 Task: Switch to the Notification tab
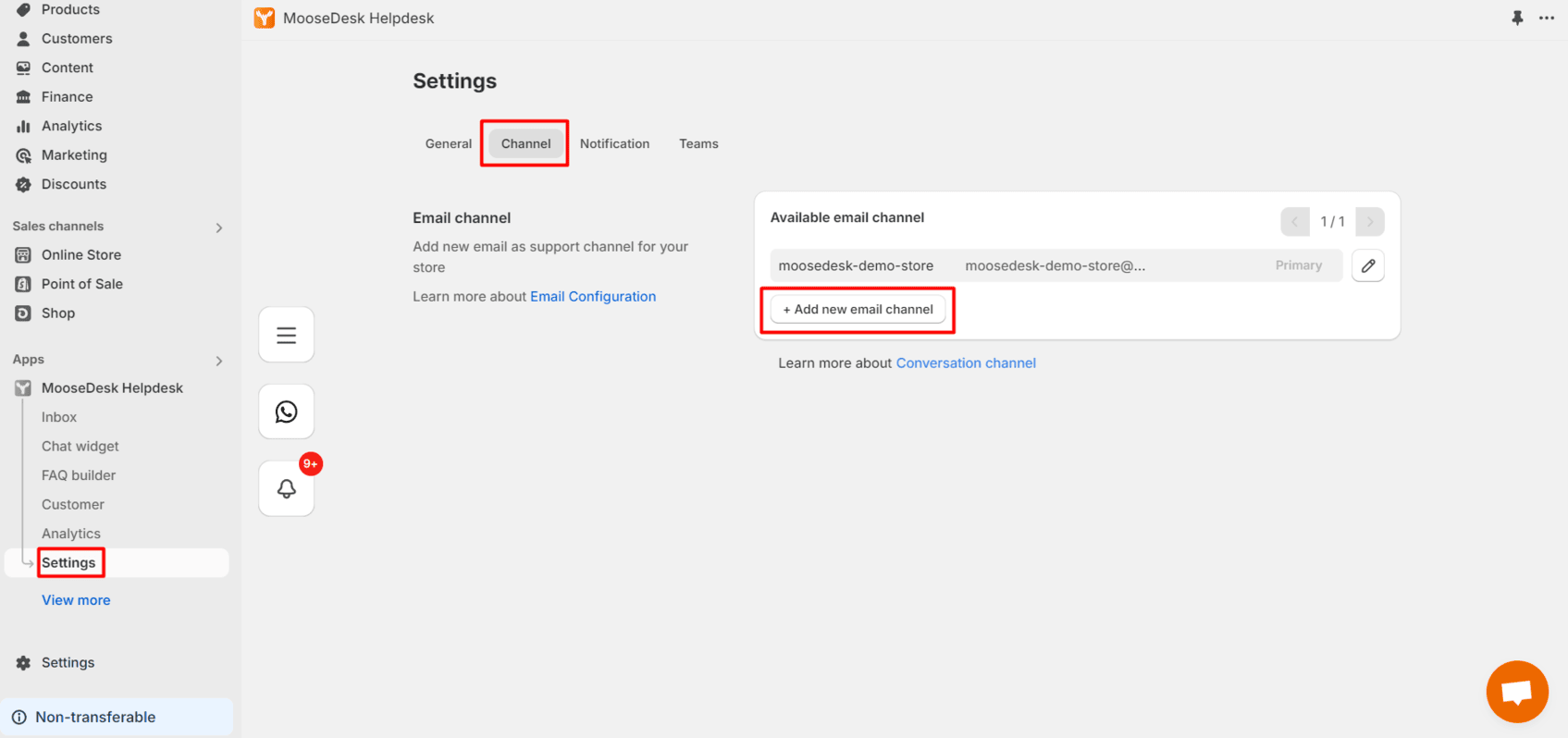615,144
